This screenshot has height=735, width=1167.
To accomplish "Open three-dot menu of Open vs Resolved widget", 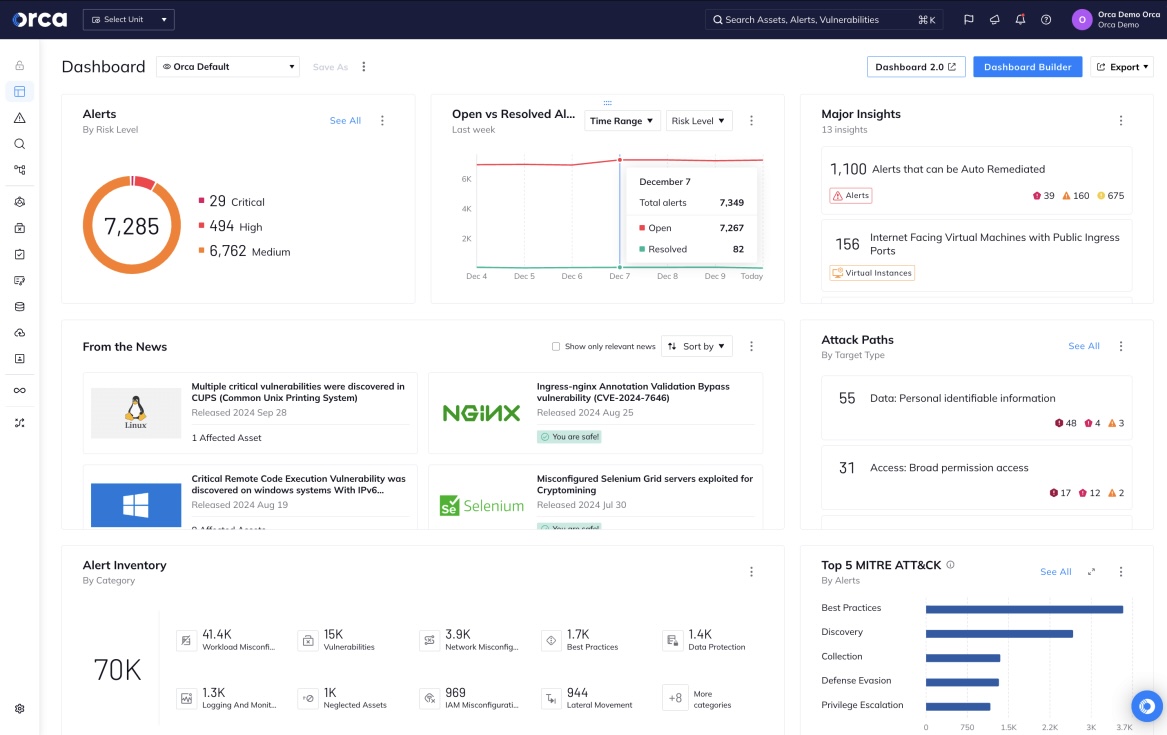I will pos(751,121).
